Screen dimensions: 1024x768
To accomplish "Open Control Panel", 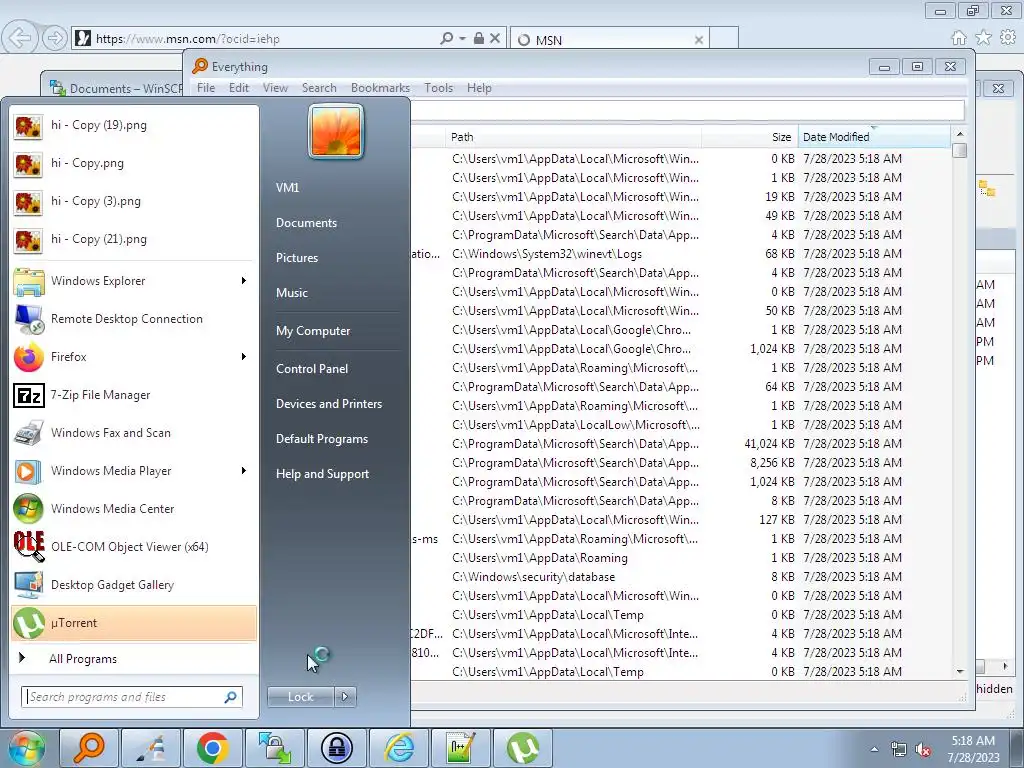I will coord(312,369).
